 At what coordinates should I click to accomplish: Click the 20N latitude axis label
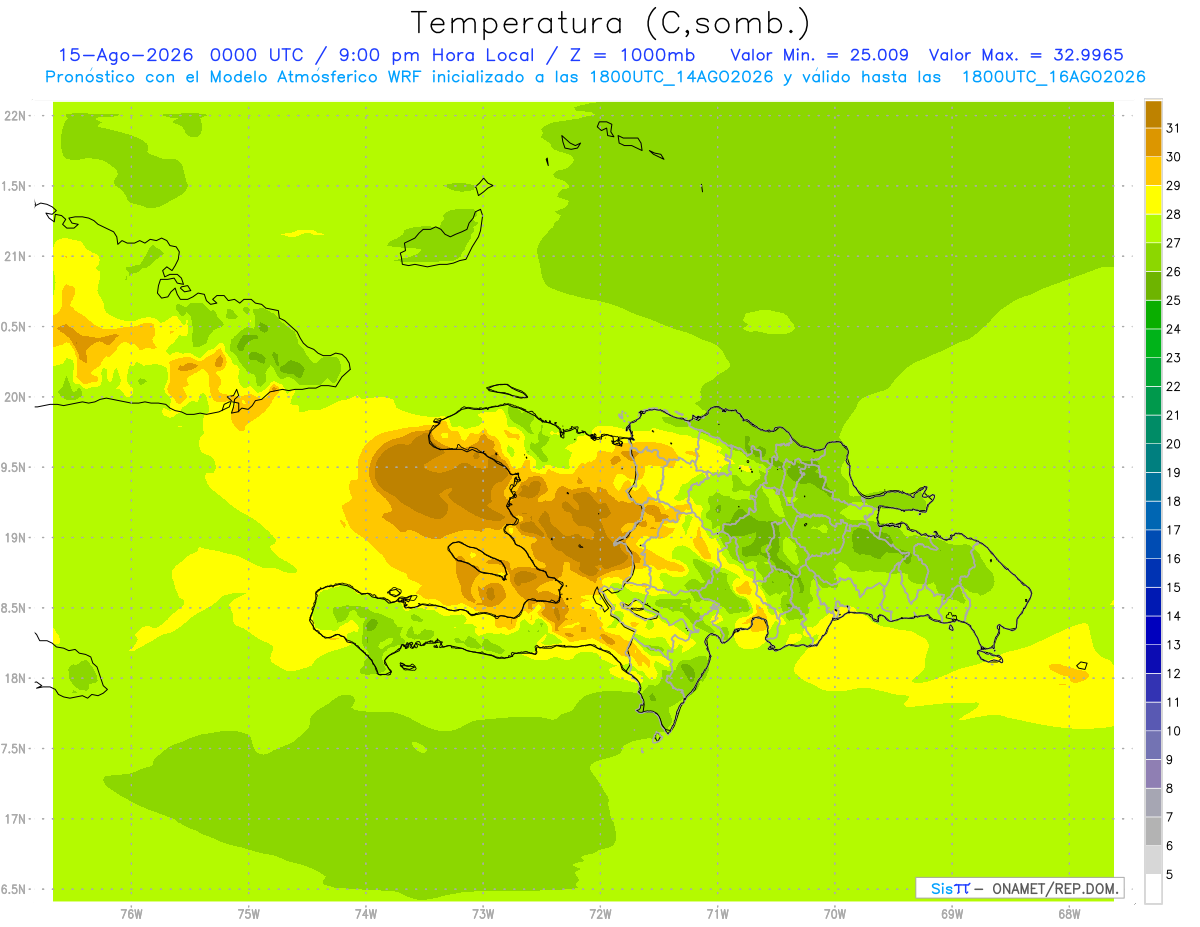pos(16,397)
